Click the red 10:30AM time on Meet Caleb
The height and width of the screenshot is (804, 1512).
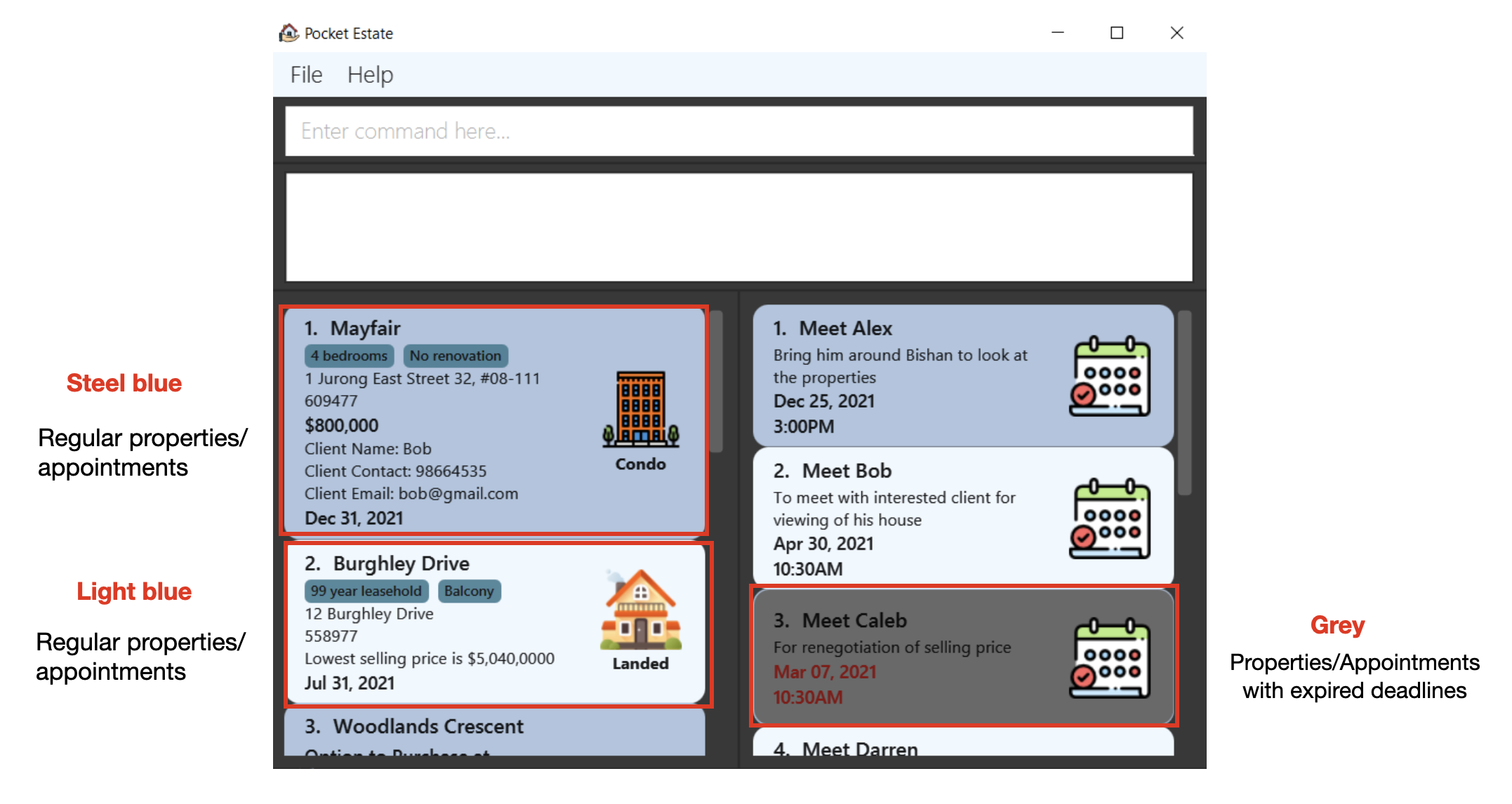click(x=808, y=697)
